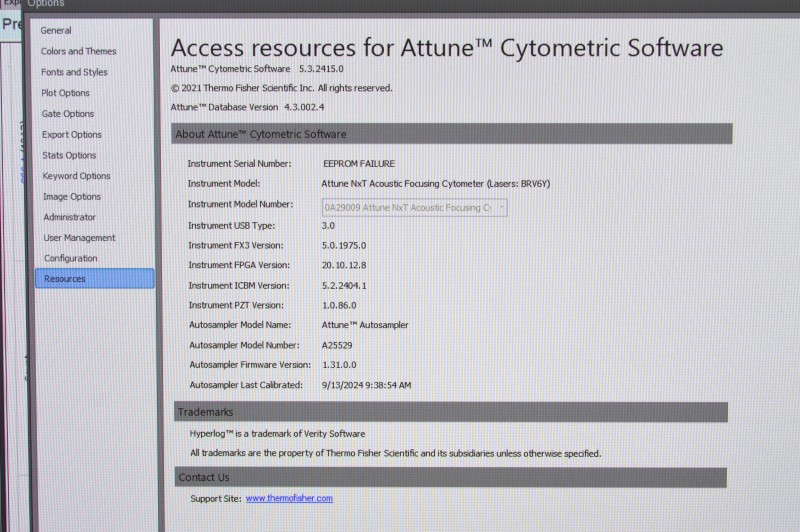800x532 pixels.
Task: Open Fonts and Styles settings
Action: pyautogui.click(x=74, y=72)
